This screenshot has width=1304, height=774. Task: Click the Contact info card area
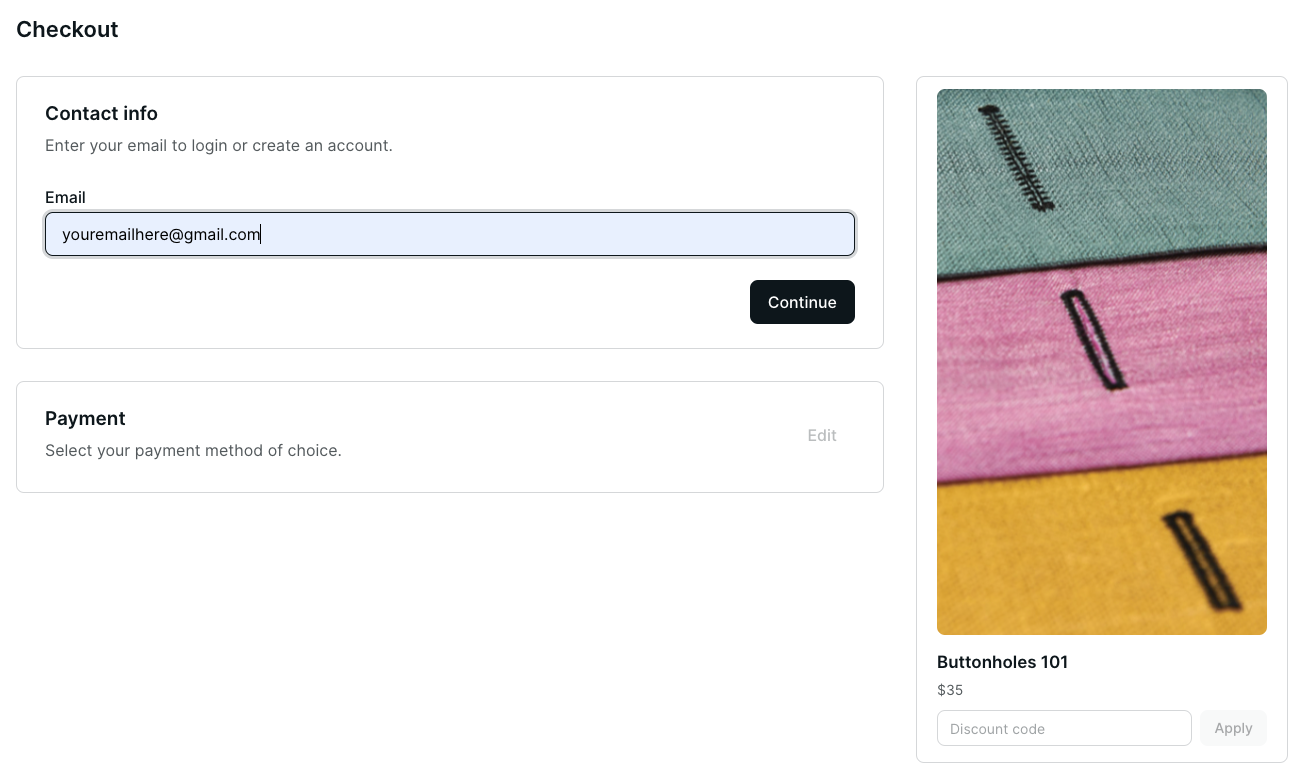(449, 211)
